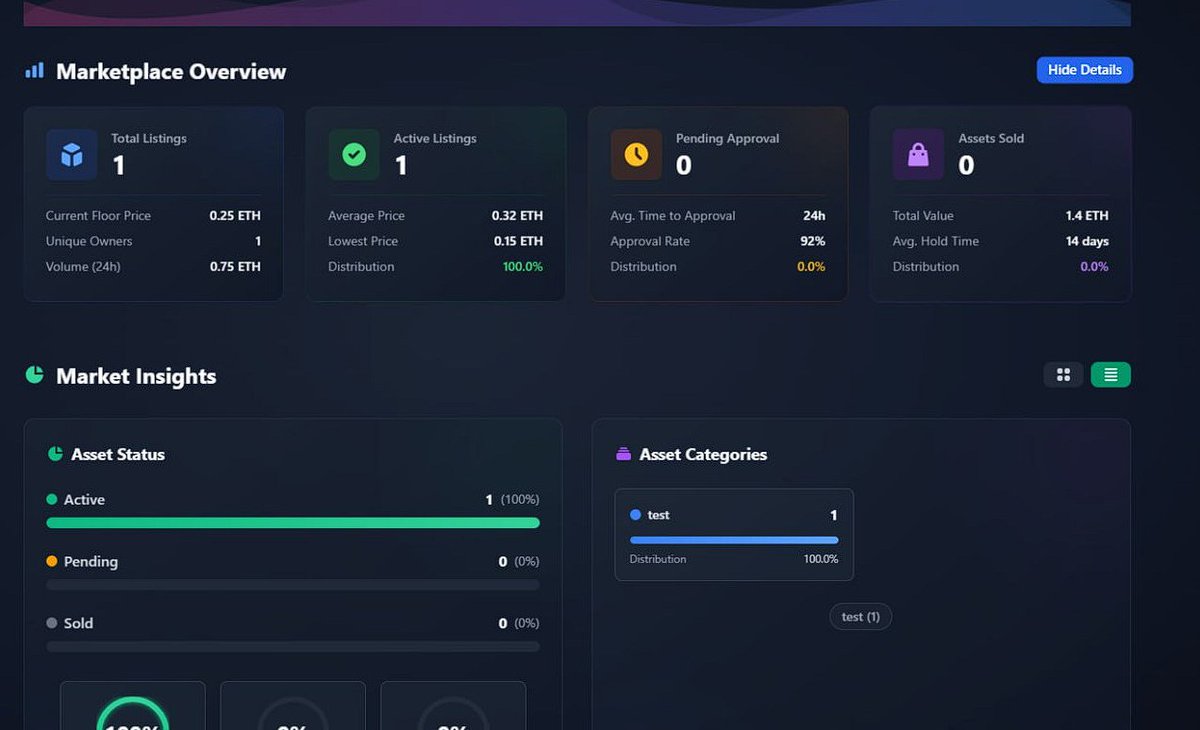Click the Market Insights pie chart icon
The height and width of the screenshot is (730, 1200).
pyautogui.click(x=35, y=374)
